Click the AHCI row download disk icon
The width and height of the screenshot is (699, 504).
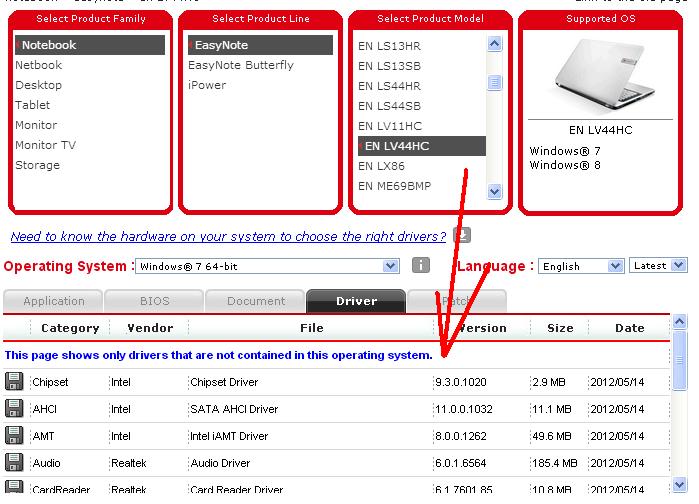coord(14,409)
